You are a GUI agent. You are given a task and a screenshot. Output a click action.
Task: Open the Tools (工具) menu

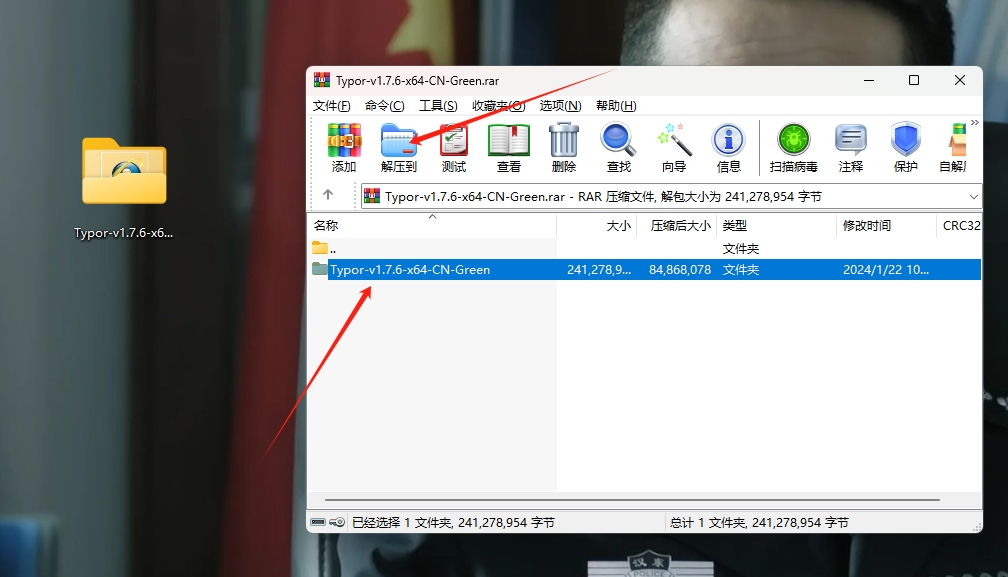[x=438, y=106]
